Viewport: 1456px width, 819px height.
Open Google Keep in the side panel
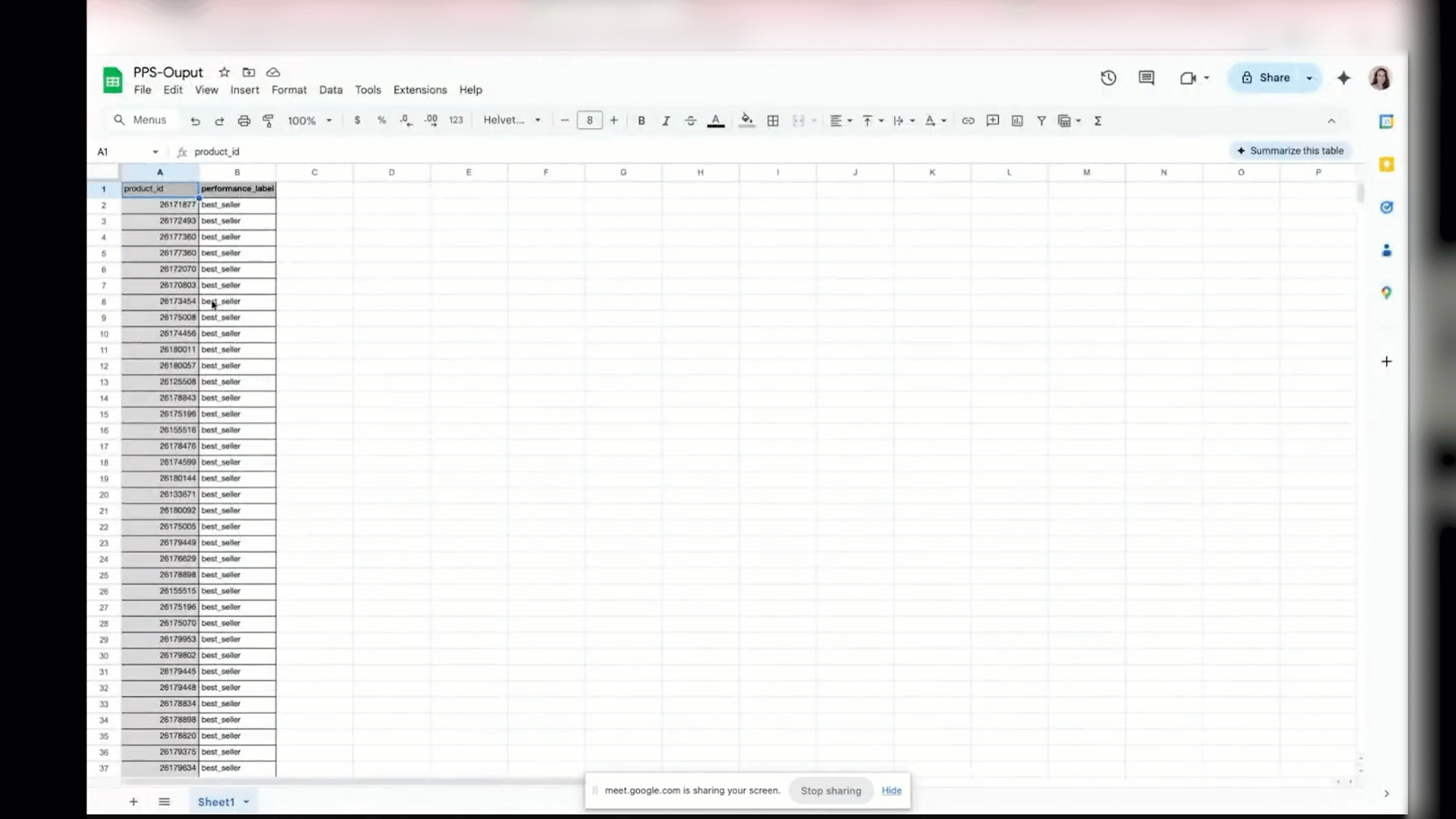point(1388,165)
